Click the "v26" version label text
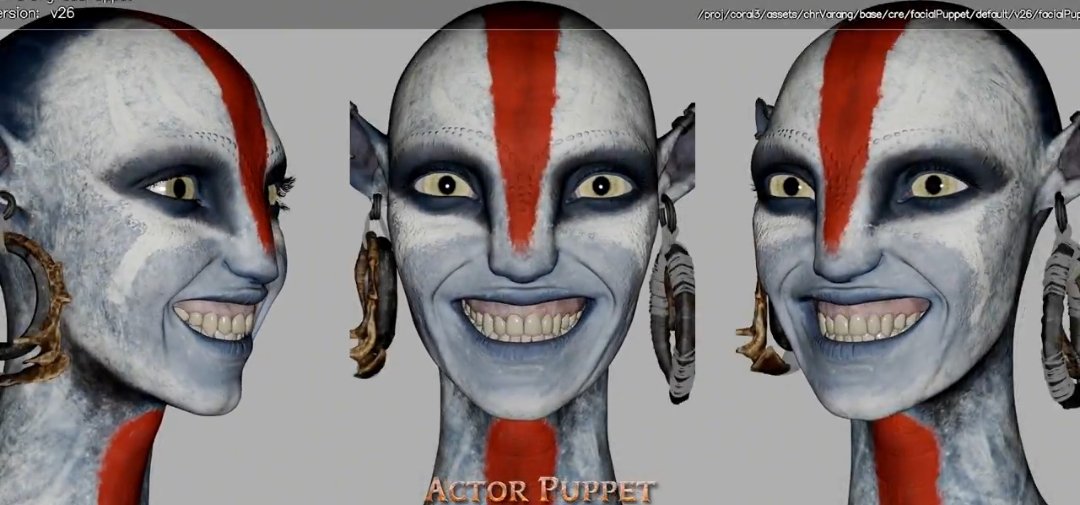This screenshot has height=505, width=1080. (62, 13)
